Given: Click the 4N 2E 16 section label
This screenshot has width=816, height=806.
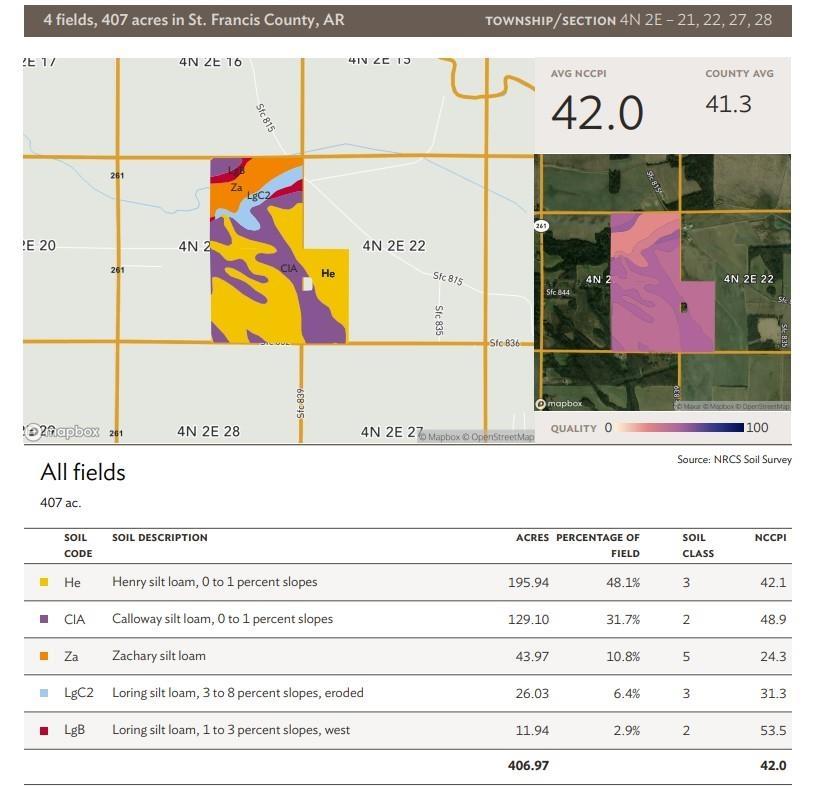Looking at the screenshot, I should point(210,61).
